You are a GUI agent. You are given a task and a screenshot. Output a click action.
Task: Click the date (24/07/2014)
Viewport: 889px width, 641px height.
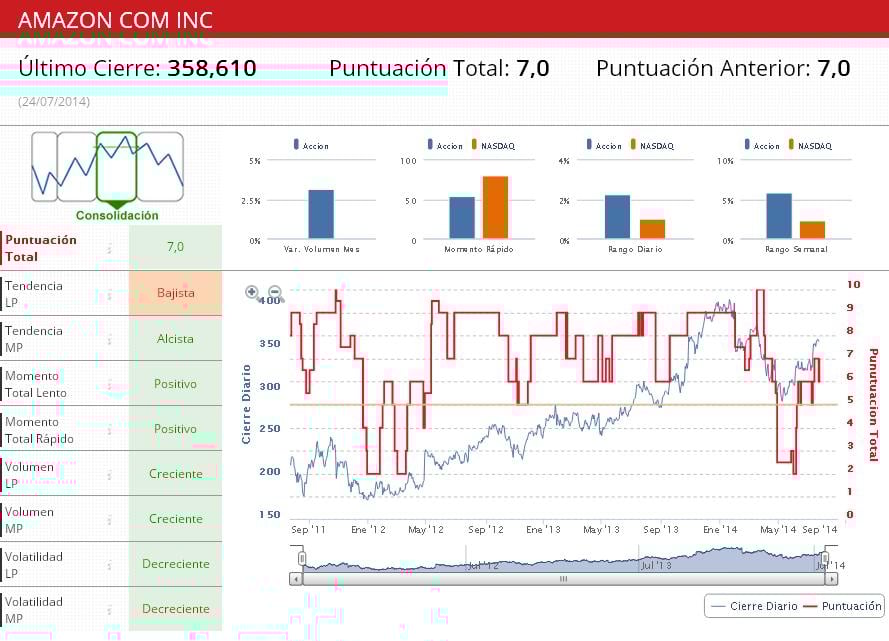tap(54, 101)
